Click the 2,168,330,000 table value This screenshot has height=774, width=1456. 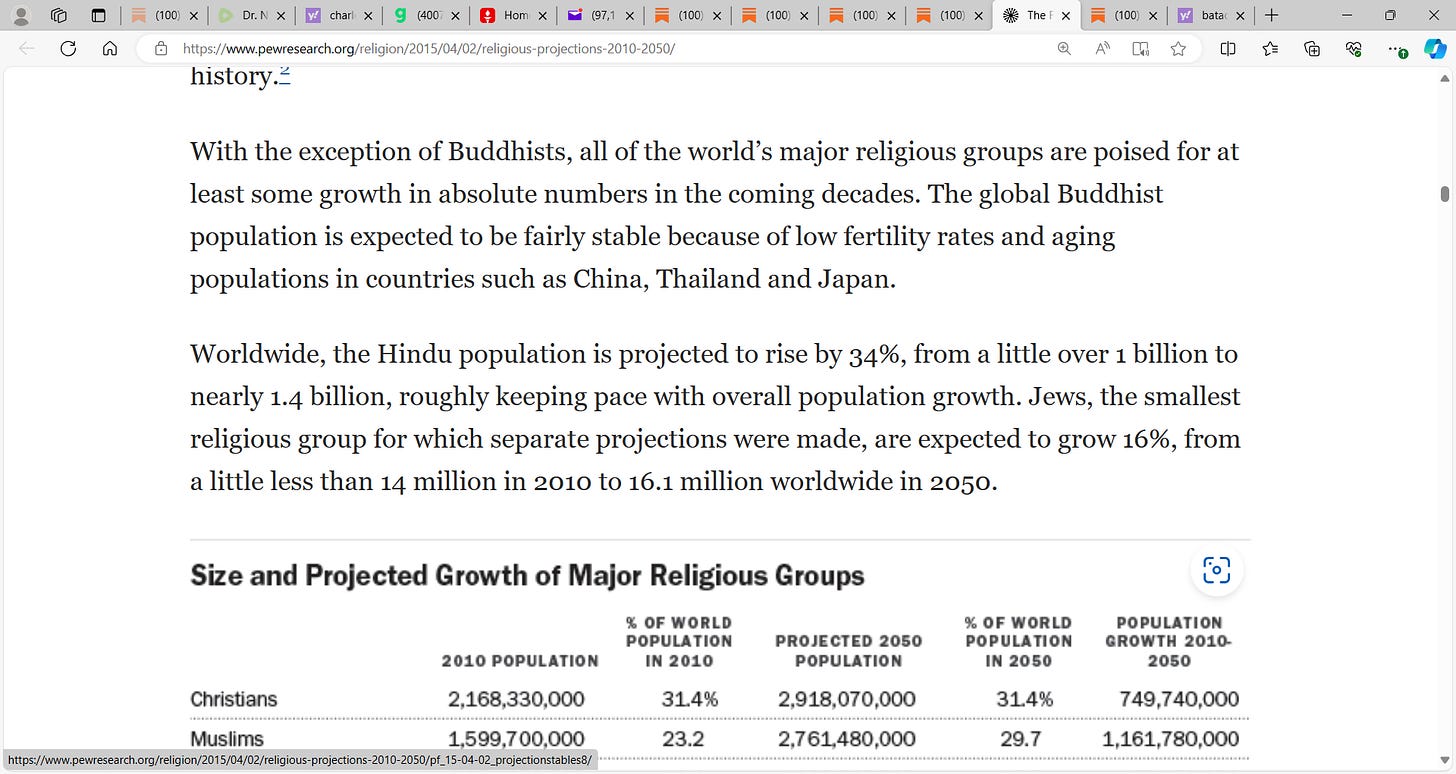[x=516, y=699]
